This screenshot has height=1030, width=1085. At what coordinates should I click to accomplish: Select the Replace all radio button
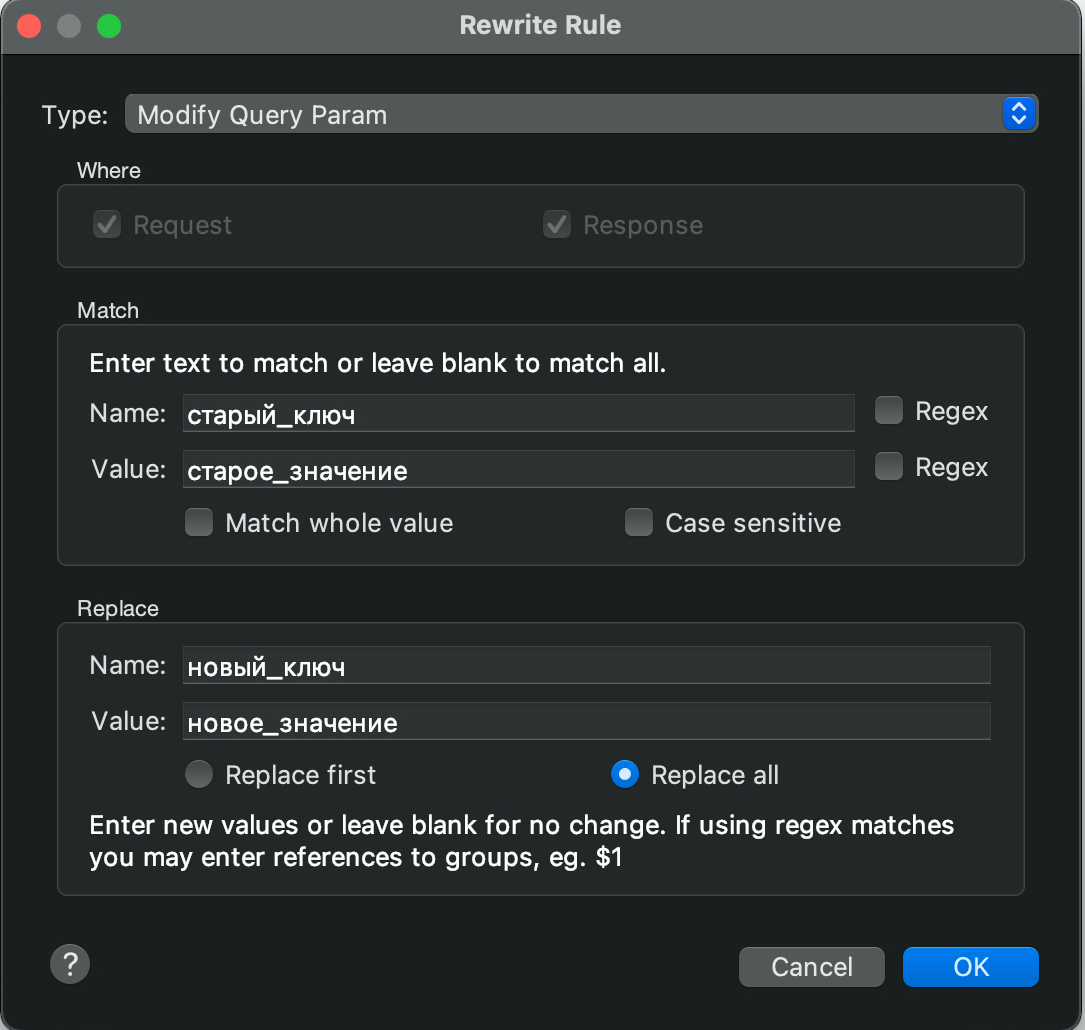point(625,775)
